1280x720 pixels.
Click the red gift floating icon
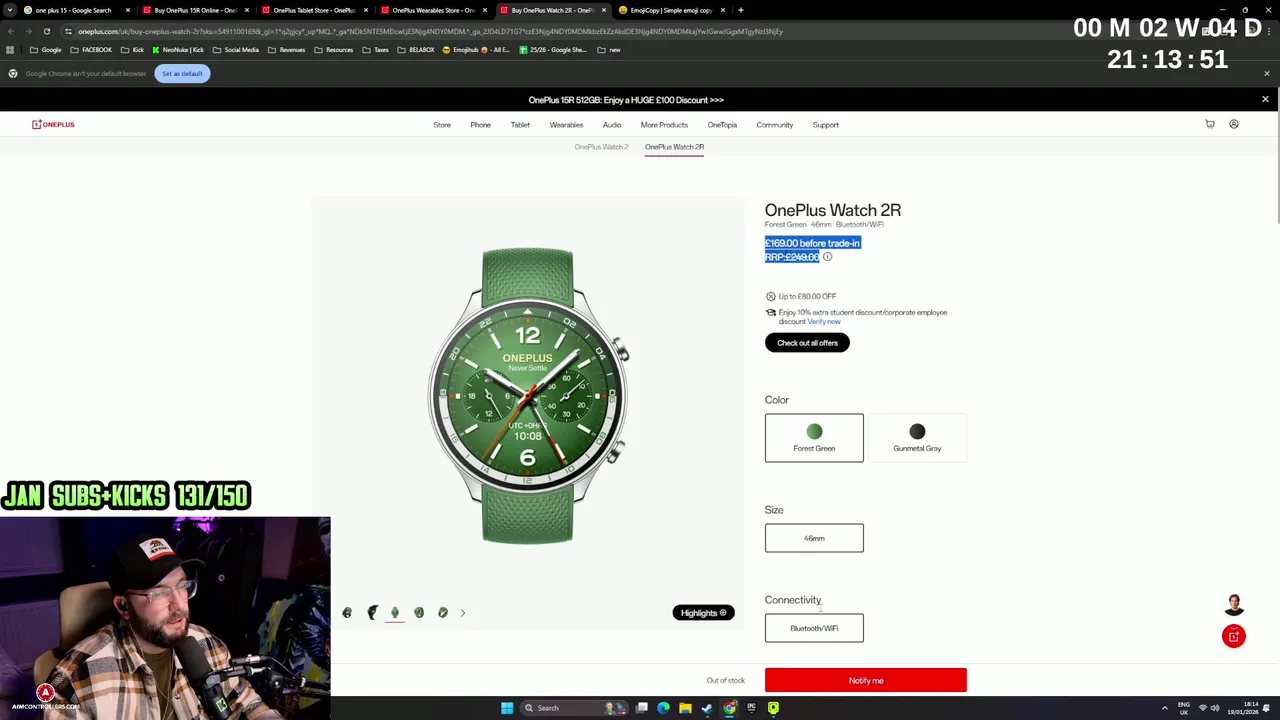tap(1234, 636)
